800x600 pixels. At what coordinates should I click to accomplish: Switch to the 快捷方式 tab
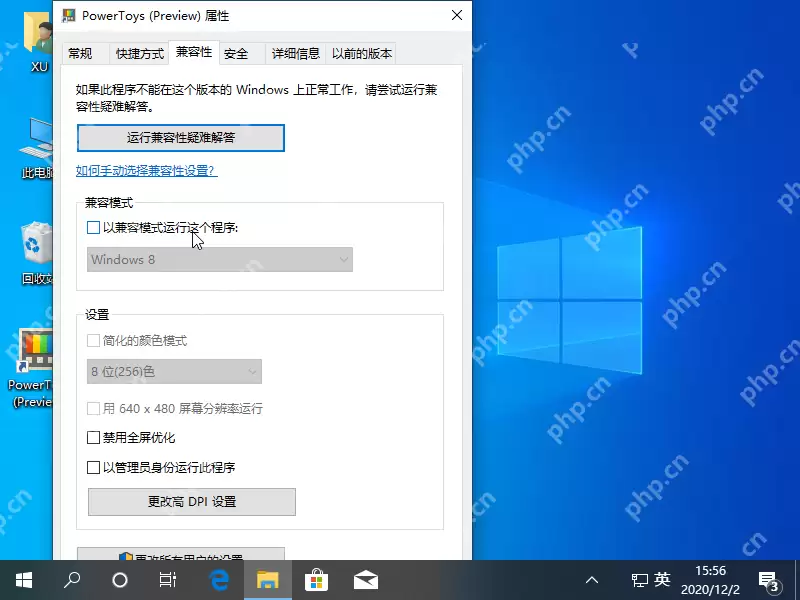coord(140,53)
